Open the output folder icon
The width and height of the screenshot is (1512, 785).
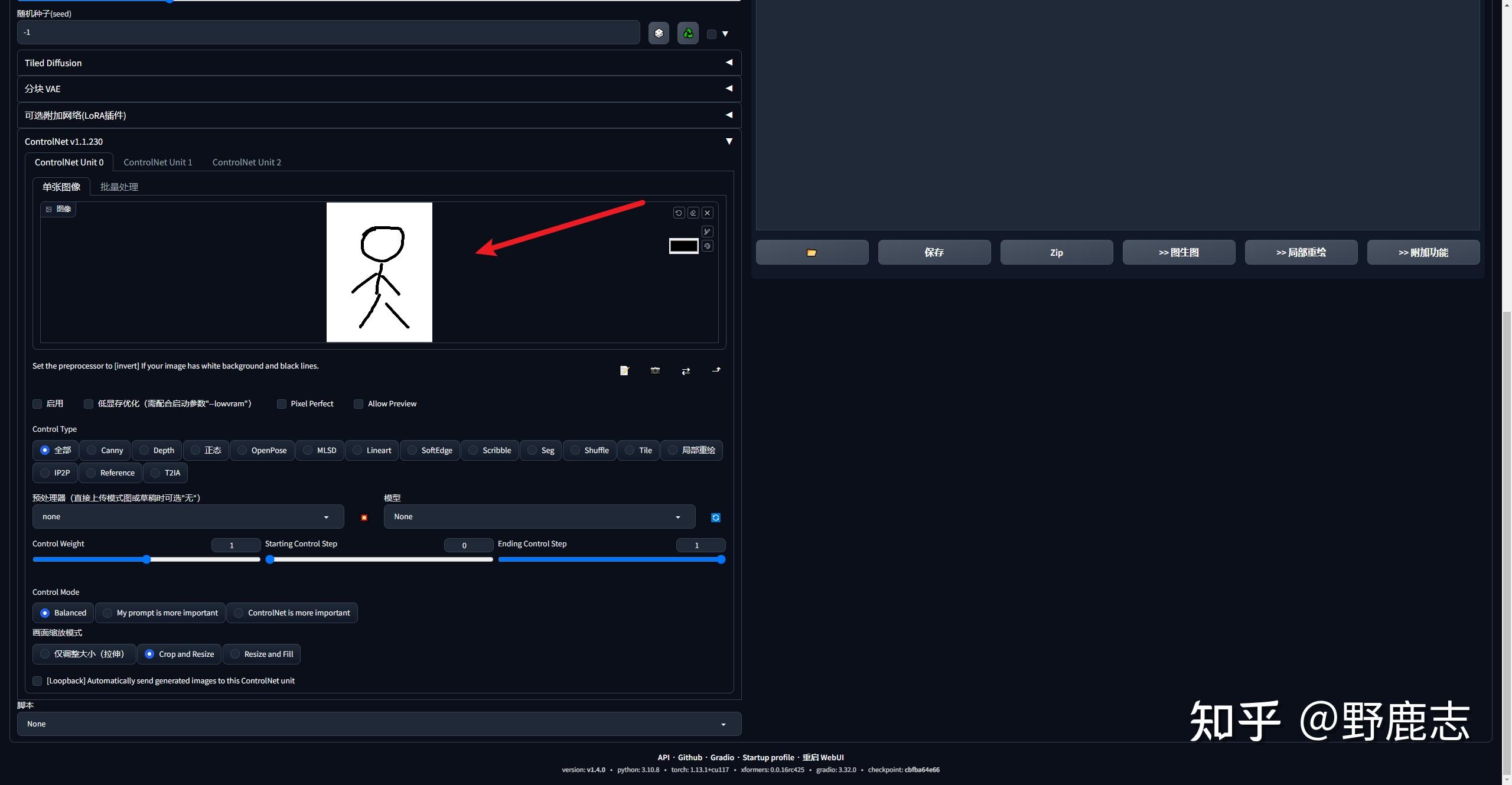(x=812, y=252)
